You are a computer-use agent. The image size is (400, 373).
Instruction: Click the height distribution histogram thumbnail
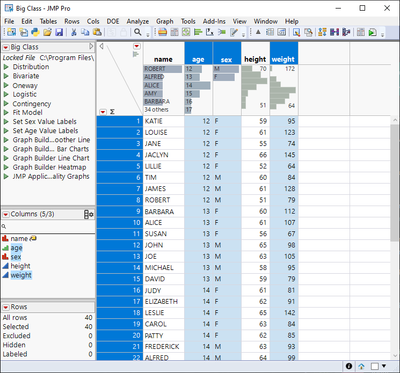pos(255,87)
